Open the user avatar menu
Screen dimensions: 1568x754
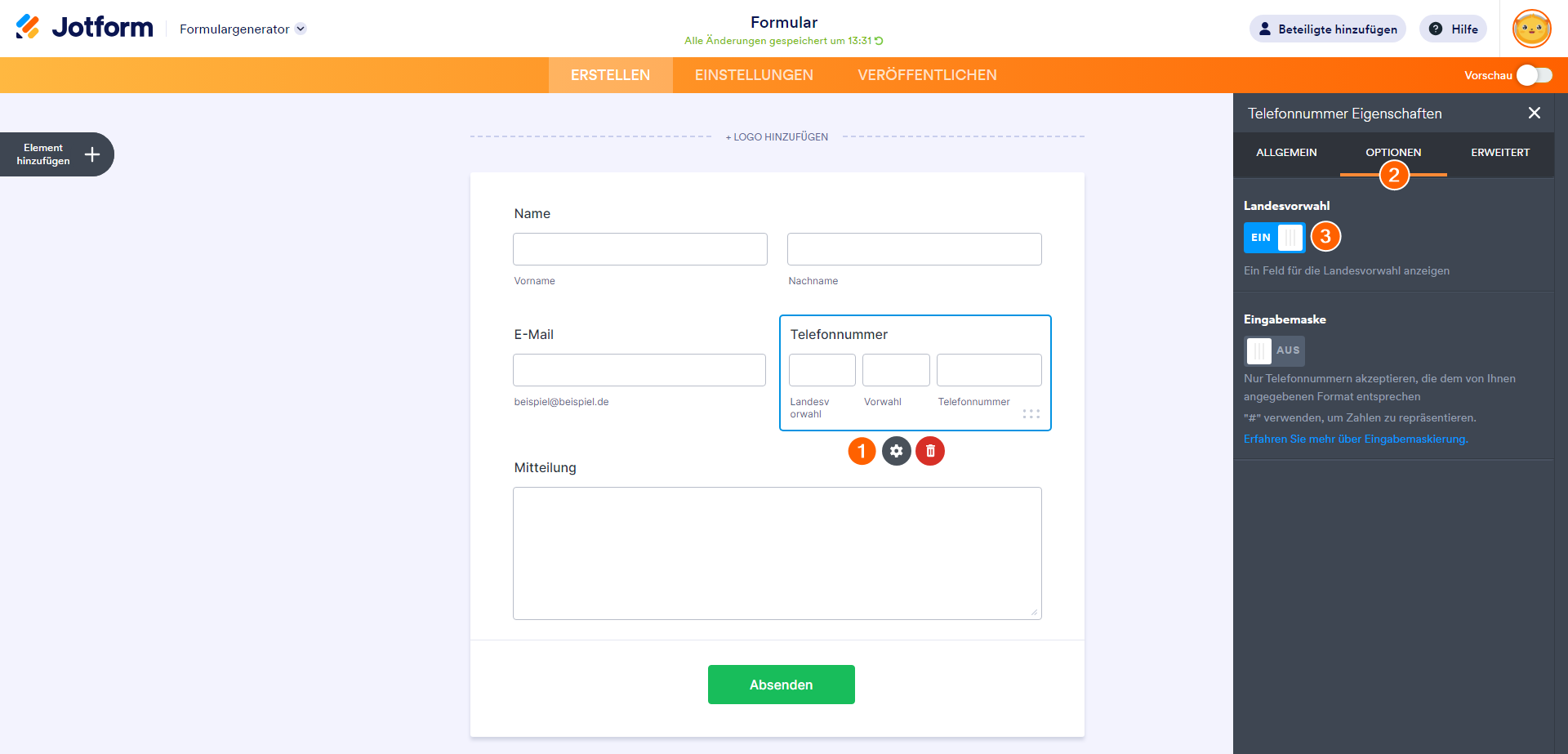[1531, 29]
